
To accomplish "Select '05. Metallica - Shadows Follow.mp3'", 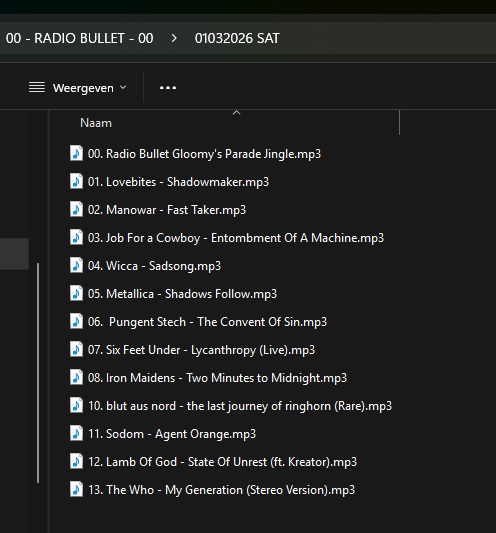I will coord(183,294).
